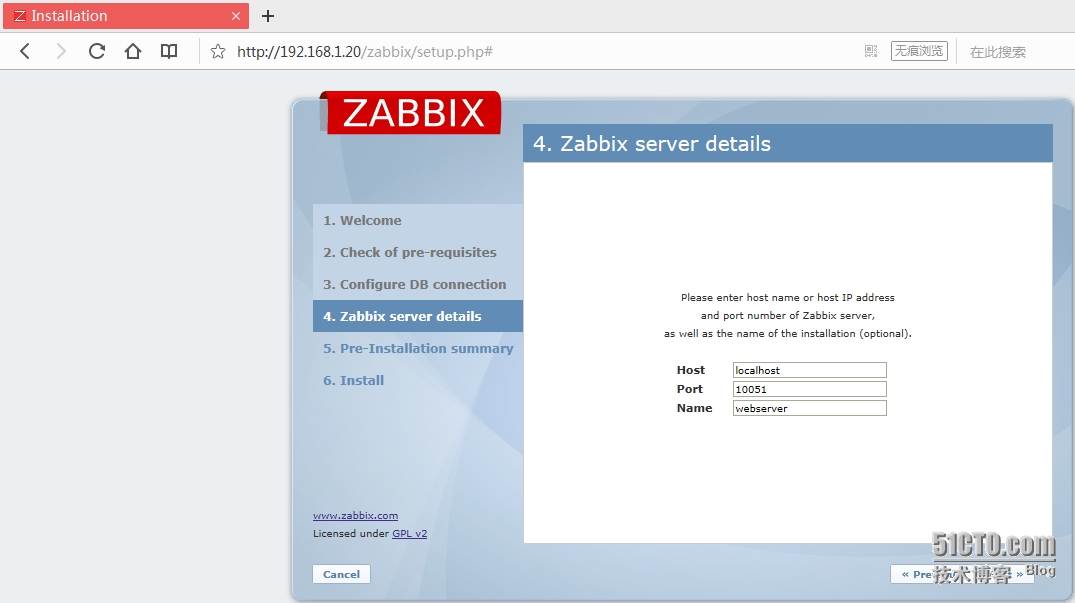Click the Name field containing webserver
This screenshot has width=1075, height=603.
tap(810, 408)
